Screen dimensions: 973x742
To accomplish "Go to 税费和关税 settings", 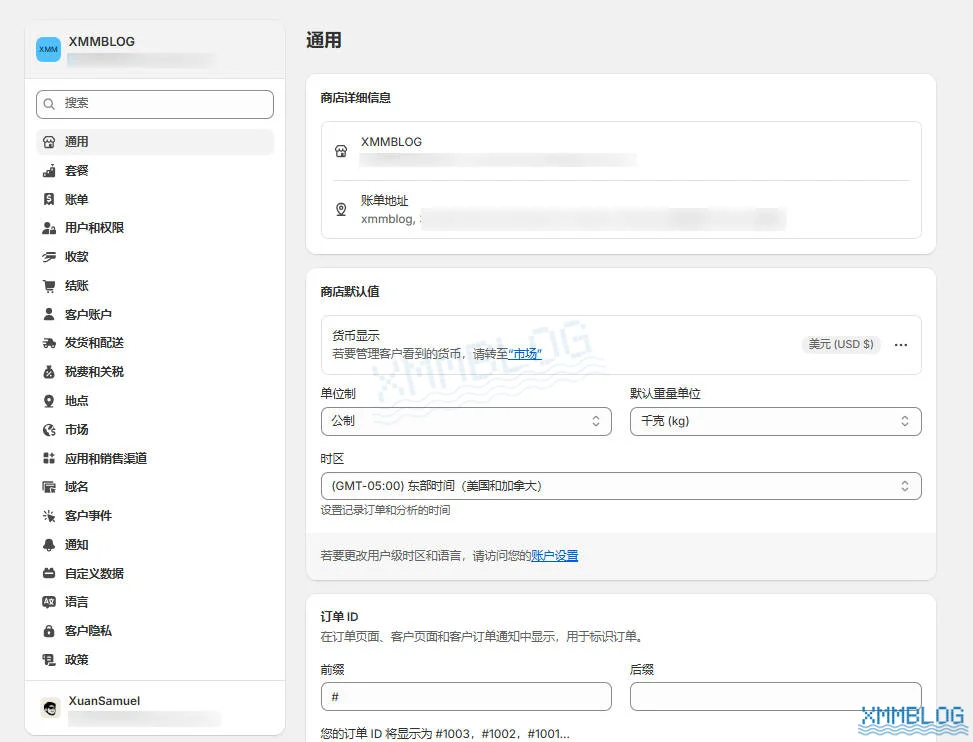I will click(155, 372).
